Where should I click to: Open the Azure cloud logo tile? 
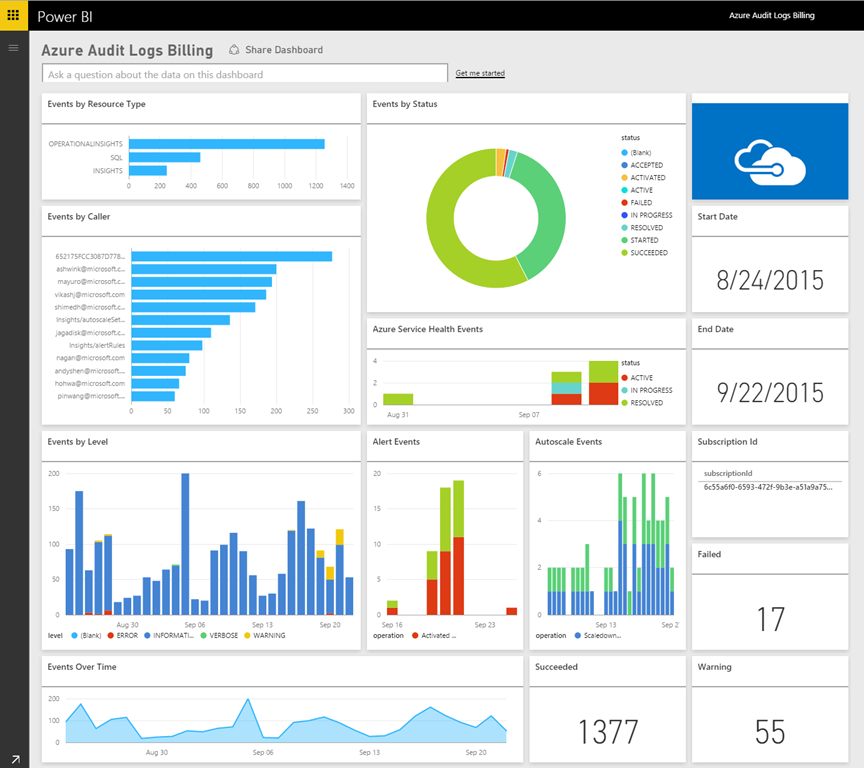click(770, 151)
